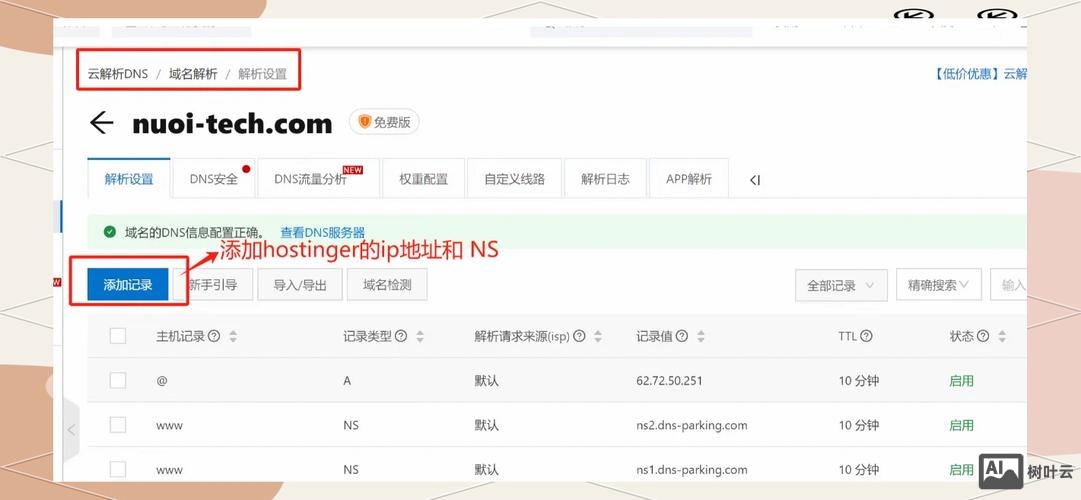This screenshot has height=500, width=1081.
Task: Expand the left sidebar collapse handle
Action: click(71, 430)
